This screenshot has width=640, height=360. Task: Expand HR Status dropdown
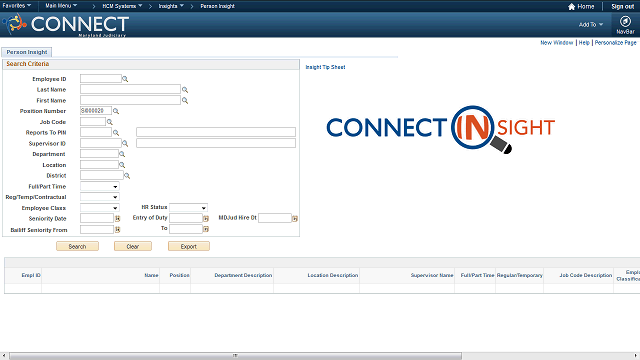(x=189, y=208)
